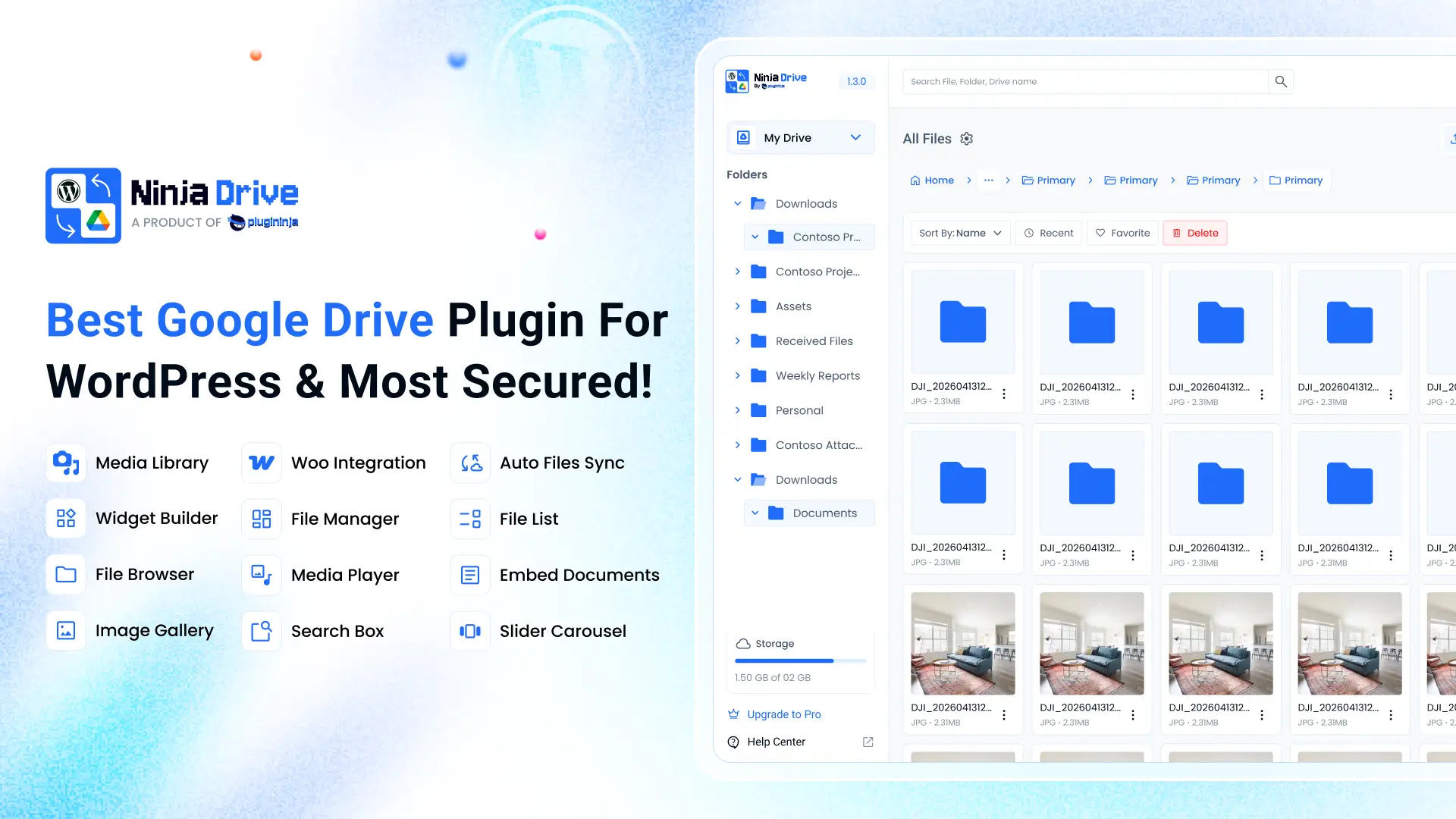Click the Recent filter button
Viewport: 1456px width, 819px height.
pos(1049,233)
